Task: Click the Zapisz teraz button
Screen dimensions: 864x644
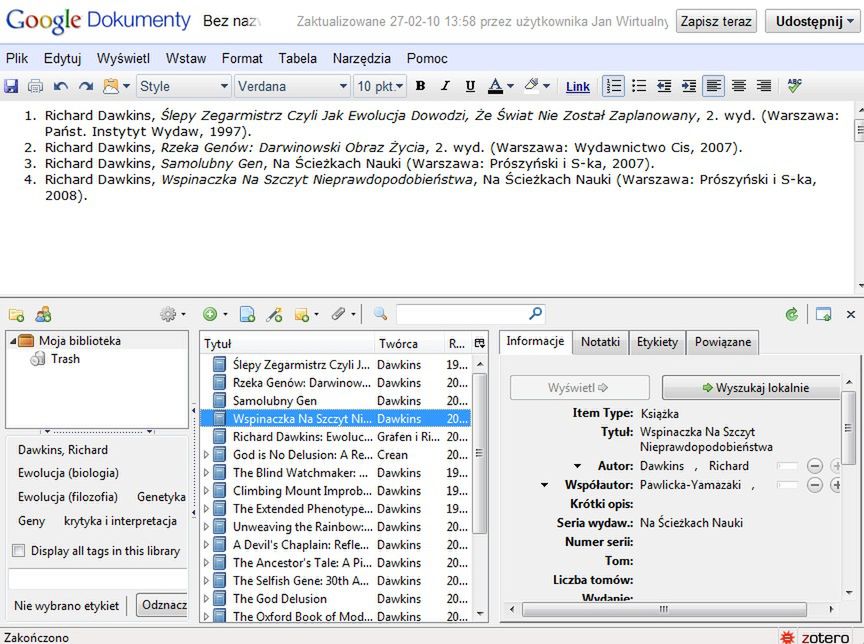Action: [x=716, y=21]
